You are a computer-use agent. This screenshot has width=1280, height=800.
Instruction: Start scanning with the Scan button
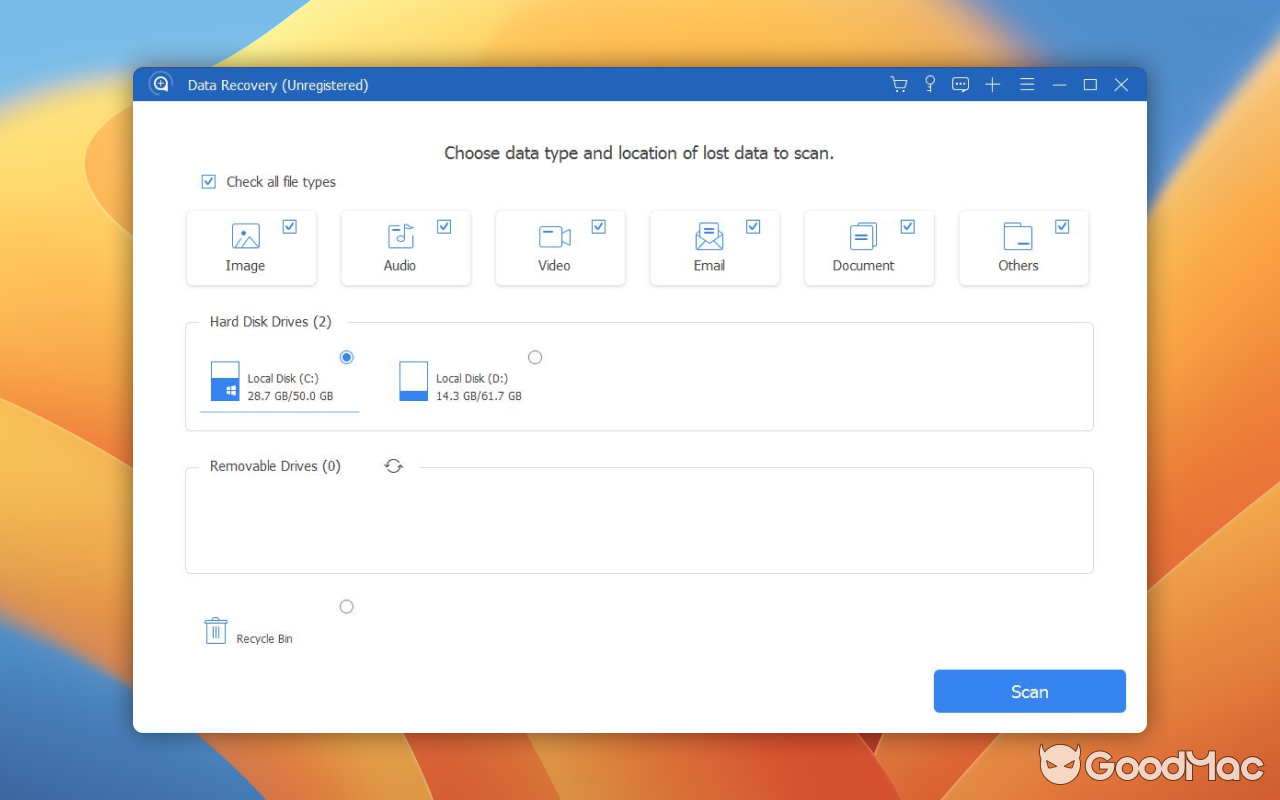coord(1029,691)
